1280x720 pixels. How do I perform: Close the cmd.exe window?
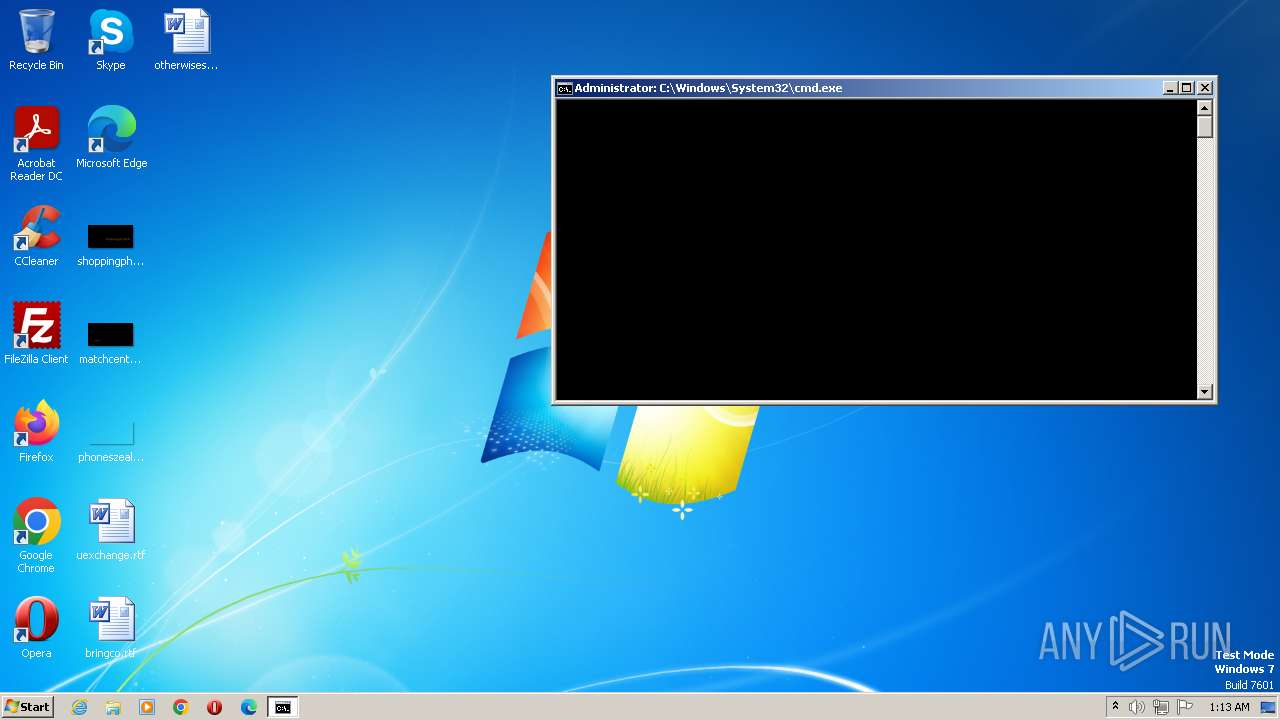(x=1205, y=88)
